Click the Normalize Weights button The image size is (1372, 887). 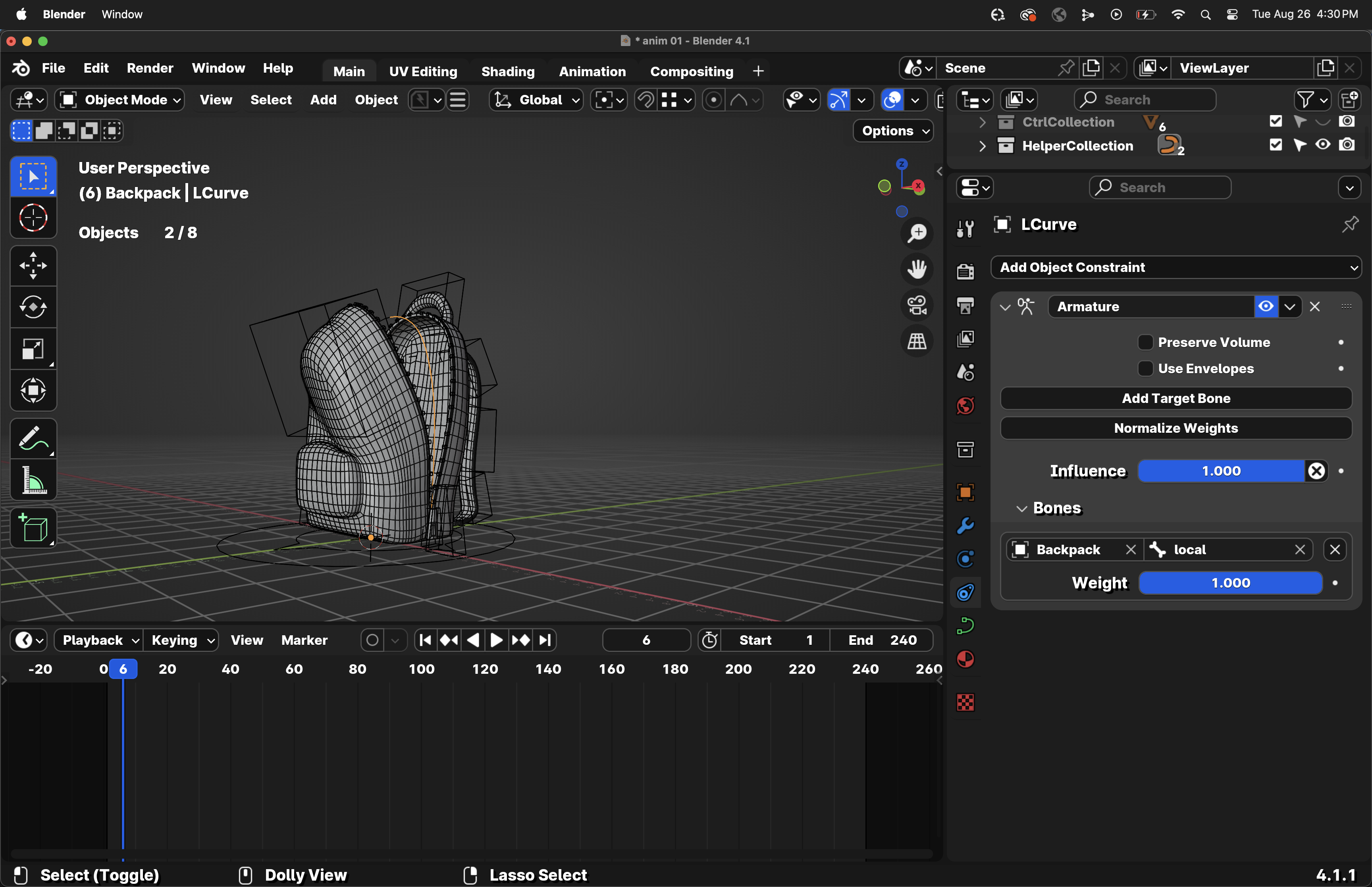1175,428
